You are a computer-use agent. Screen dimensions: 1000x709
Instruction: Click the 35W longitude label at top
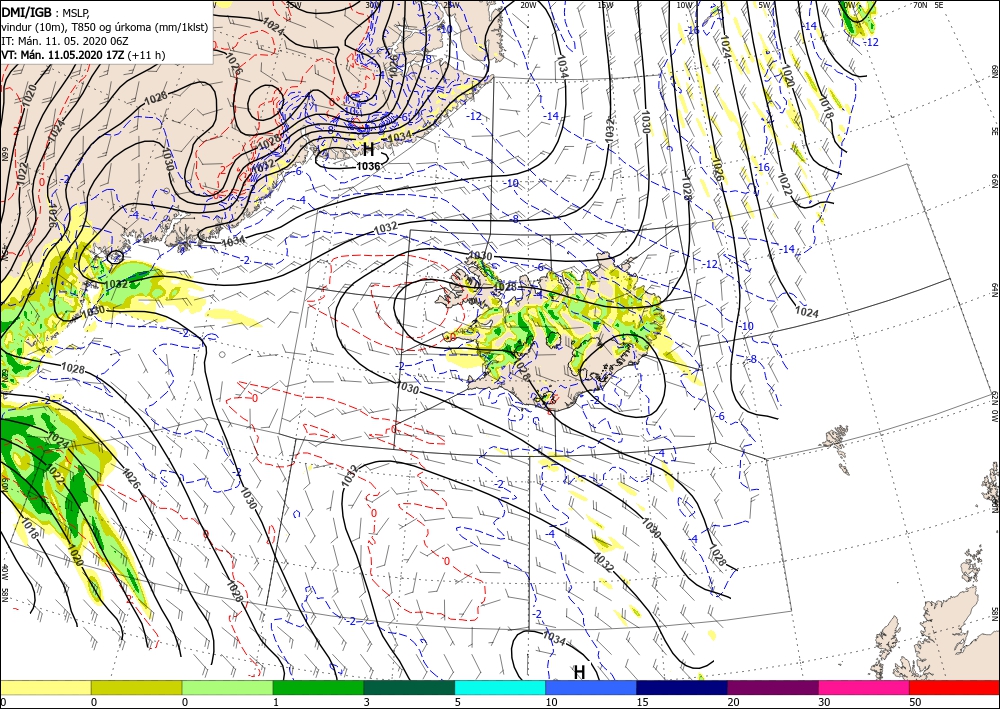coord(293,5)
